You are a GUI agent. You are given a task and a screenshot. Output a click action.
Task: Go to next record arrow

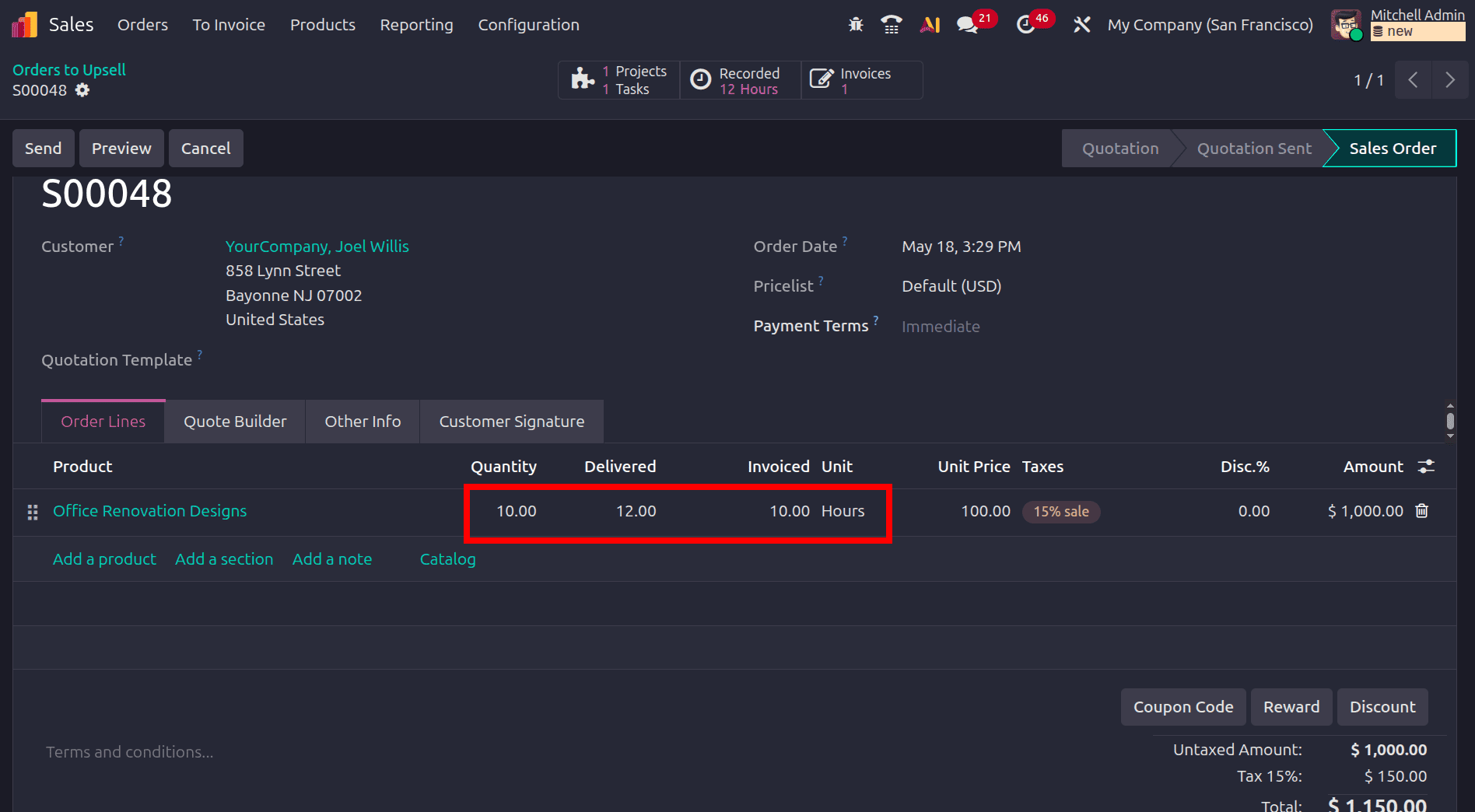1450,80
